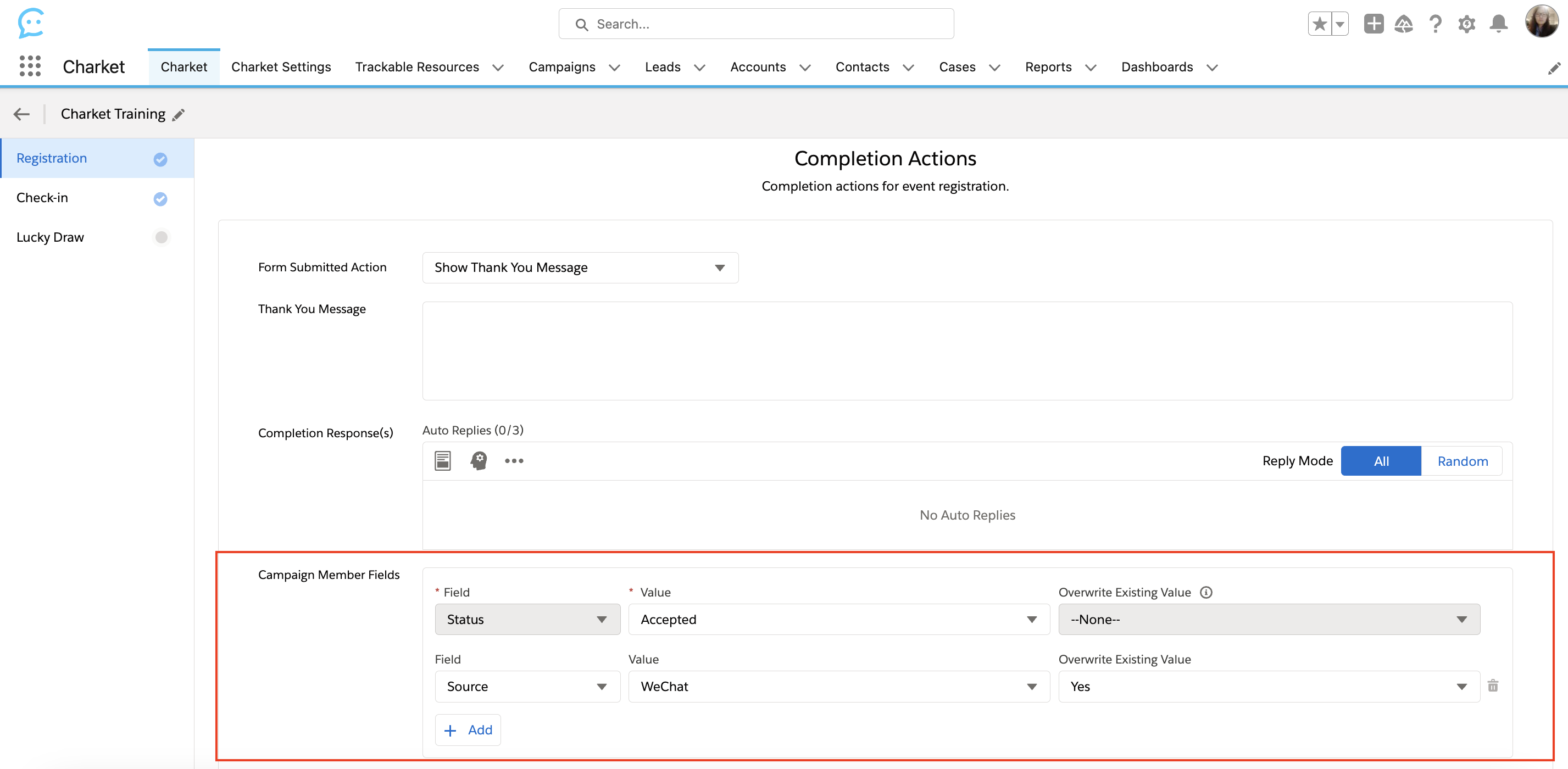Open the Setup gear icon

1466,24
